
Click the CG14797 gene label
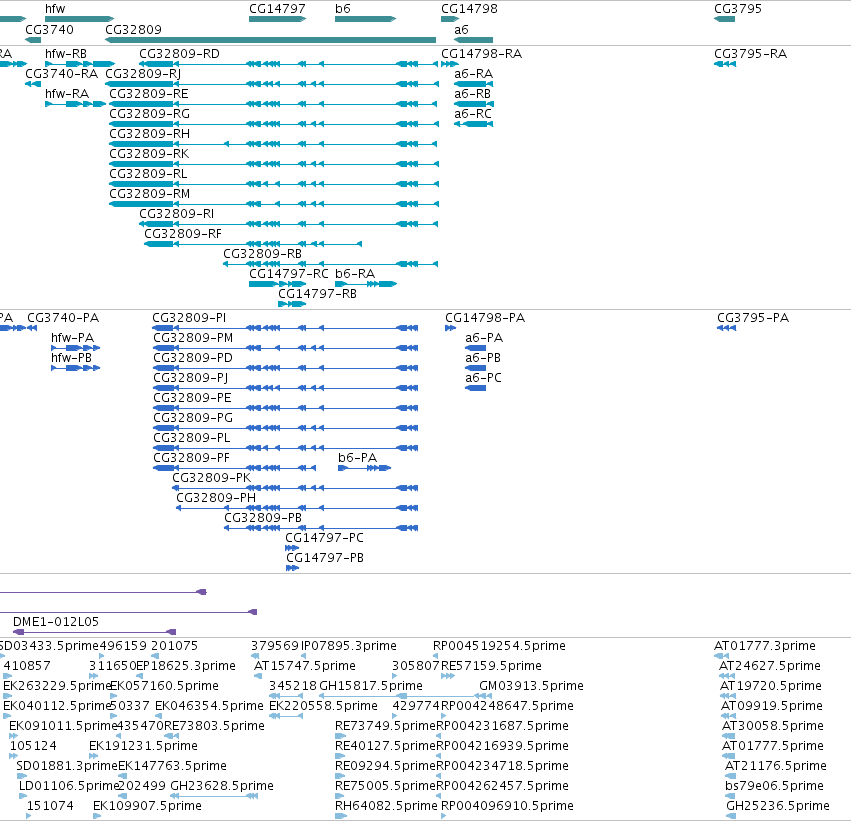point(277,9)
